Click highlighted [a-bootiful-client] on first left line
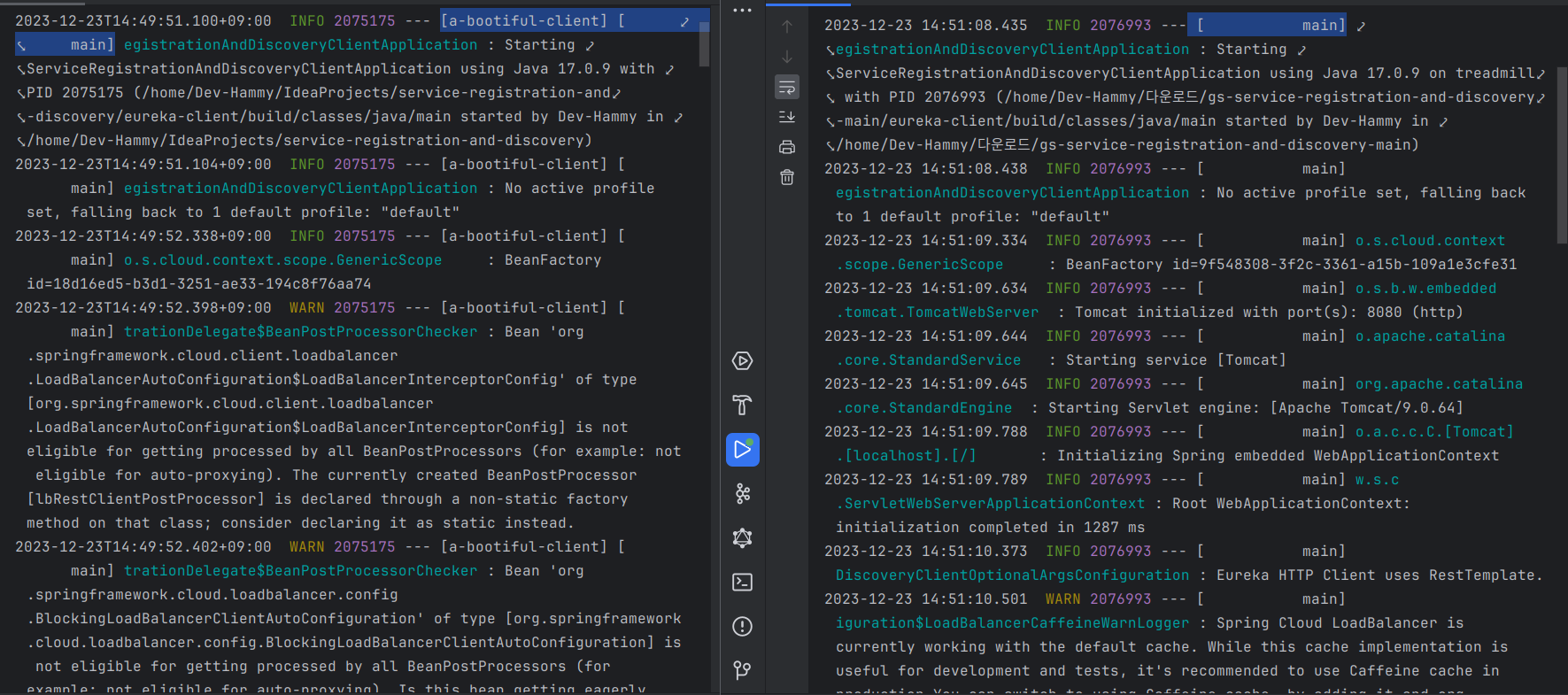This screenshot has width=1568, height=695. [524, 20]
